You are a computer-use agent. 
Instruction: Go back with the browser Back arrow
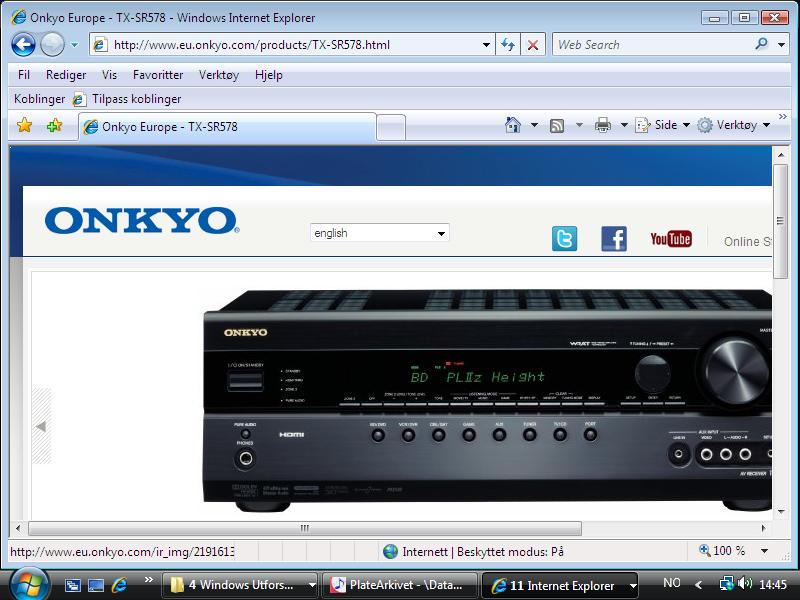[23, 45]
